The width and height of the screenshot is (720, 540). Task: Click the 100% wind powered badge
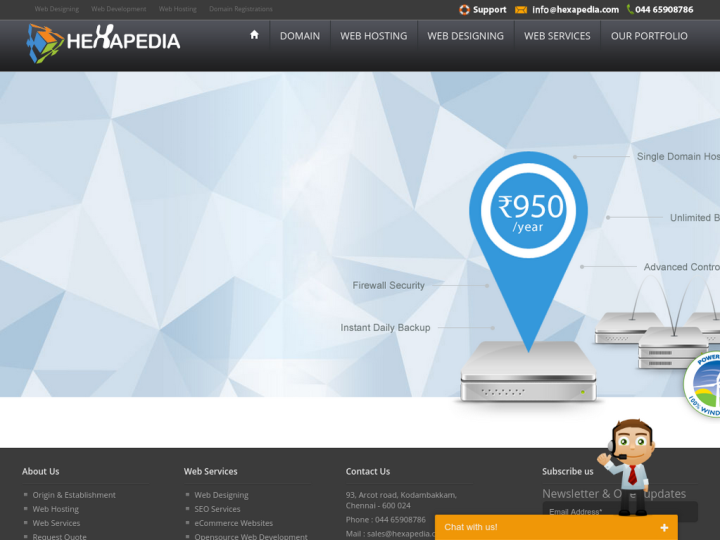pos(705,385)
